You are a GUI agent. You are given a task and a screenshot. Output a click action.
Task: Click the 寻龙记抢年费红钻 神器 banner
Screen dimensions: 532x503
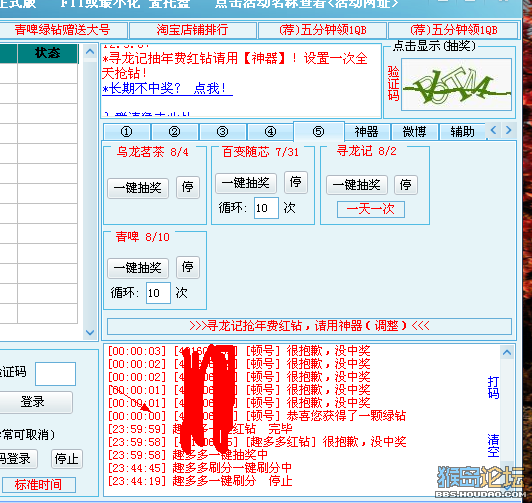point(309,326)
